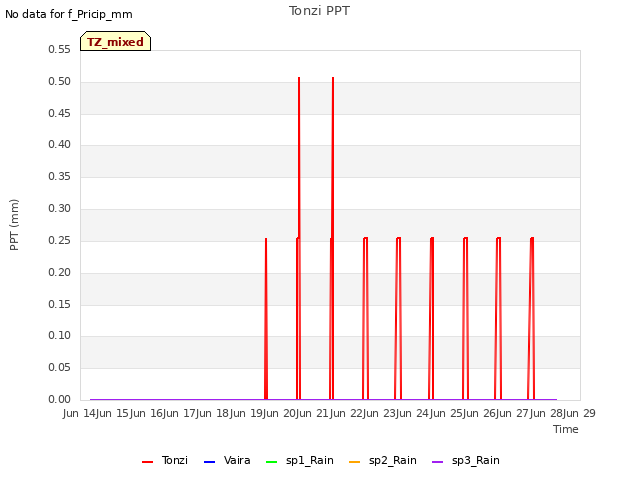640x480 pixels.
Task: Click the green sp1_Rain legend color marker
Action: [x=271, y=462]
